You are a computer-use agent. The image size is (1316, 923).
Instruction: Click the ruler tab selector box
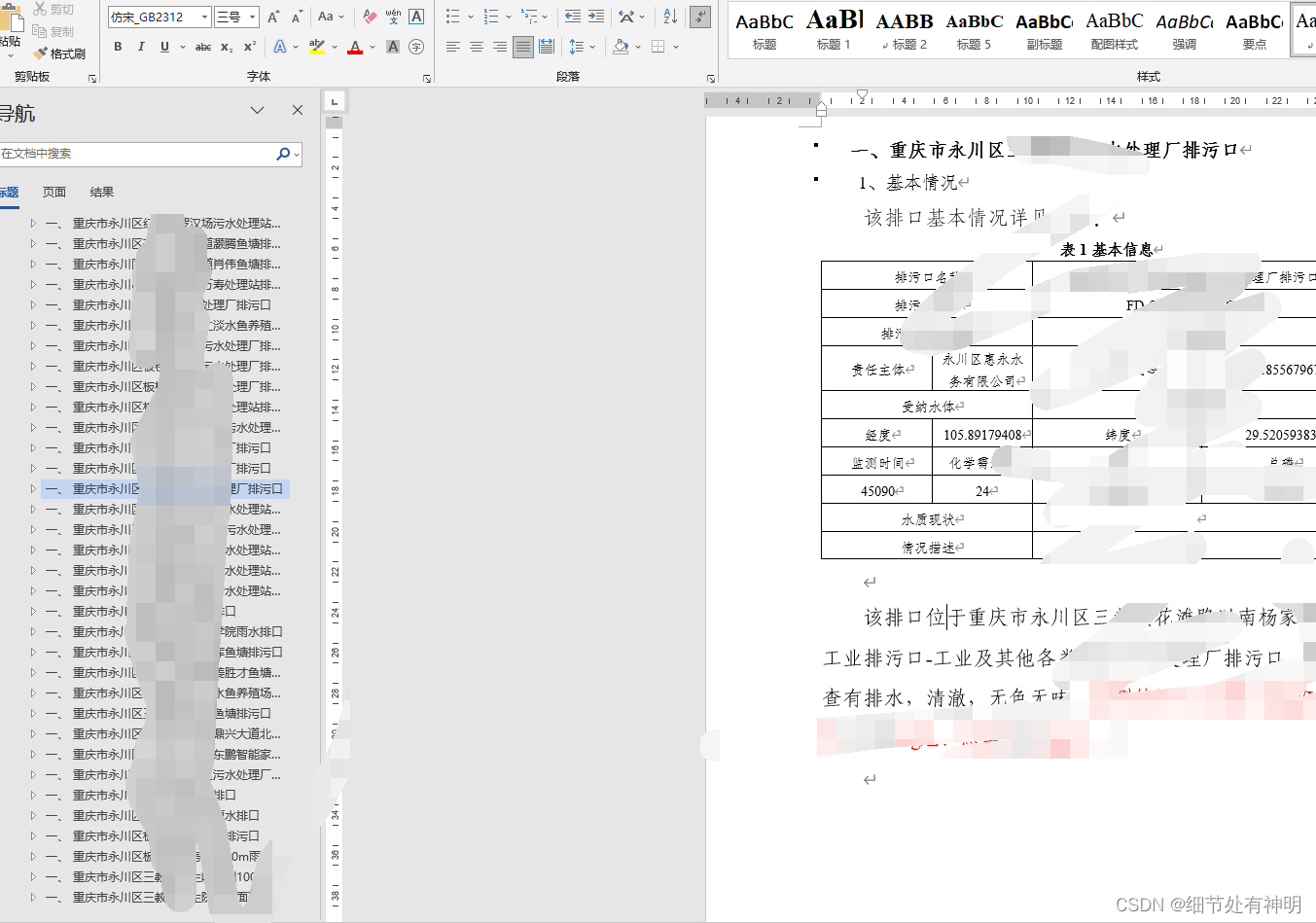point(334,101)
